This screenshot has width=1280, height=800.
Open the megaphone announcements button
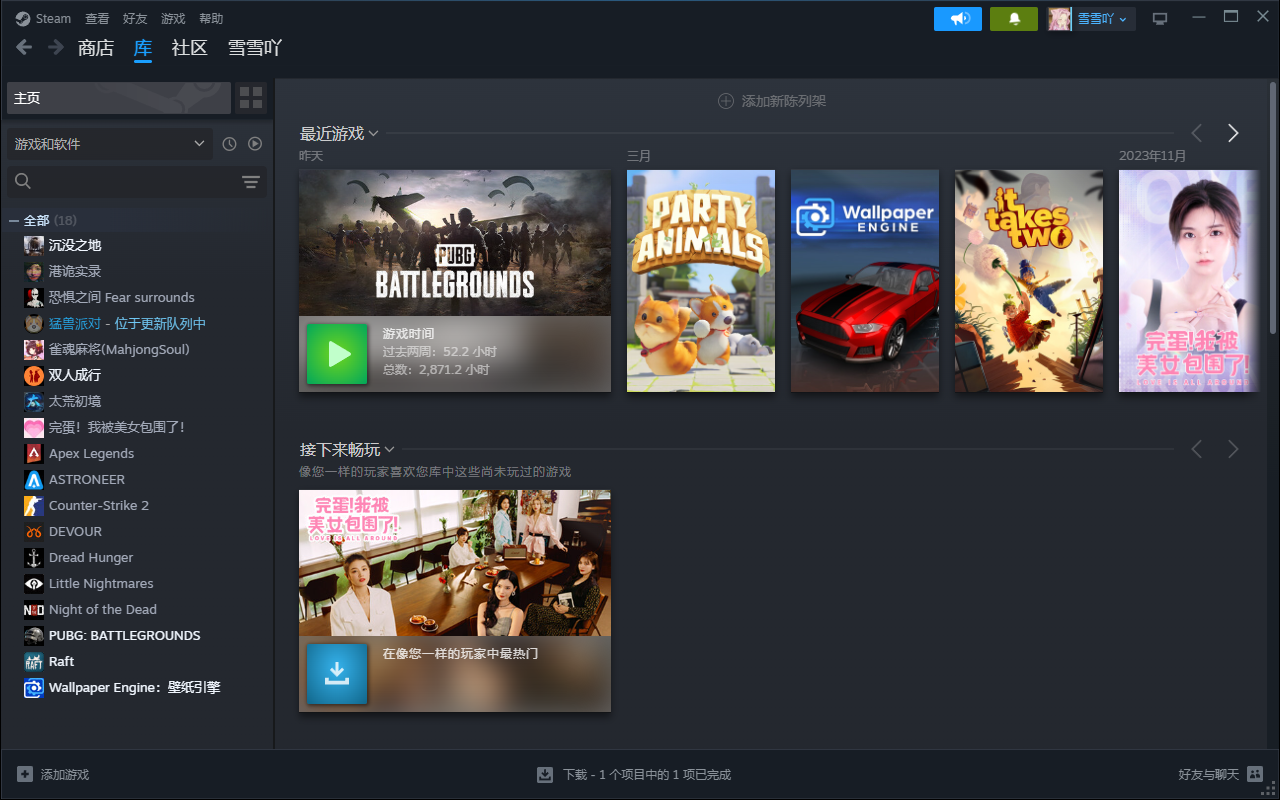pyautogui.click(x=958, y=18)
